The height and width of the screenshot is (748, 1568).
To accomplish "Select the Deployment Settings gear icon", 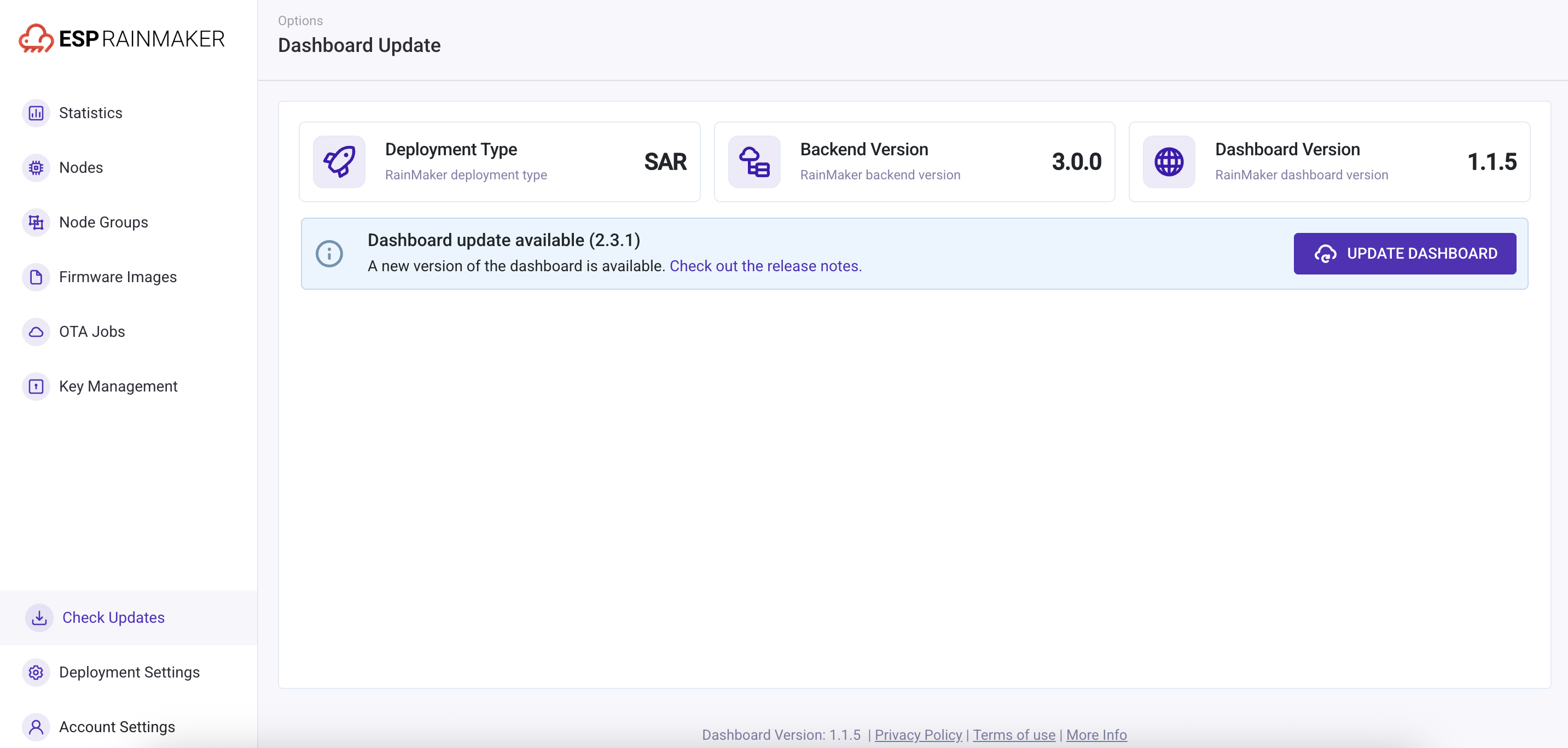I will [36, 672].
